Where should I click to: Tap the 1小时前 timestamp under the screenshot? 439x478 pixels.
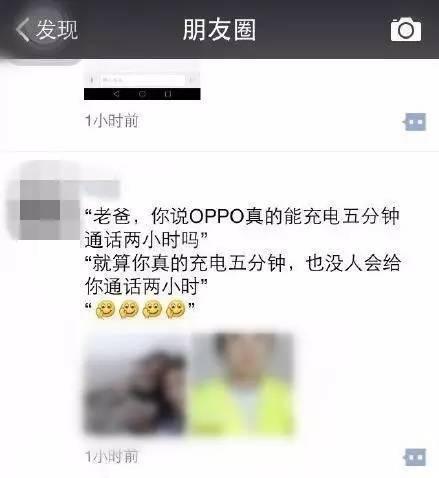(x=111, y=121)
